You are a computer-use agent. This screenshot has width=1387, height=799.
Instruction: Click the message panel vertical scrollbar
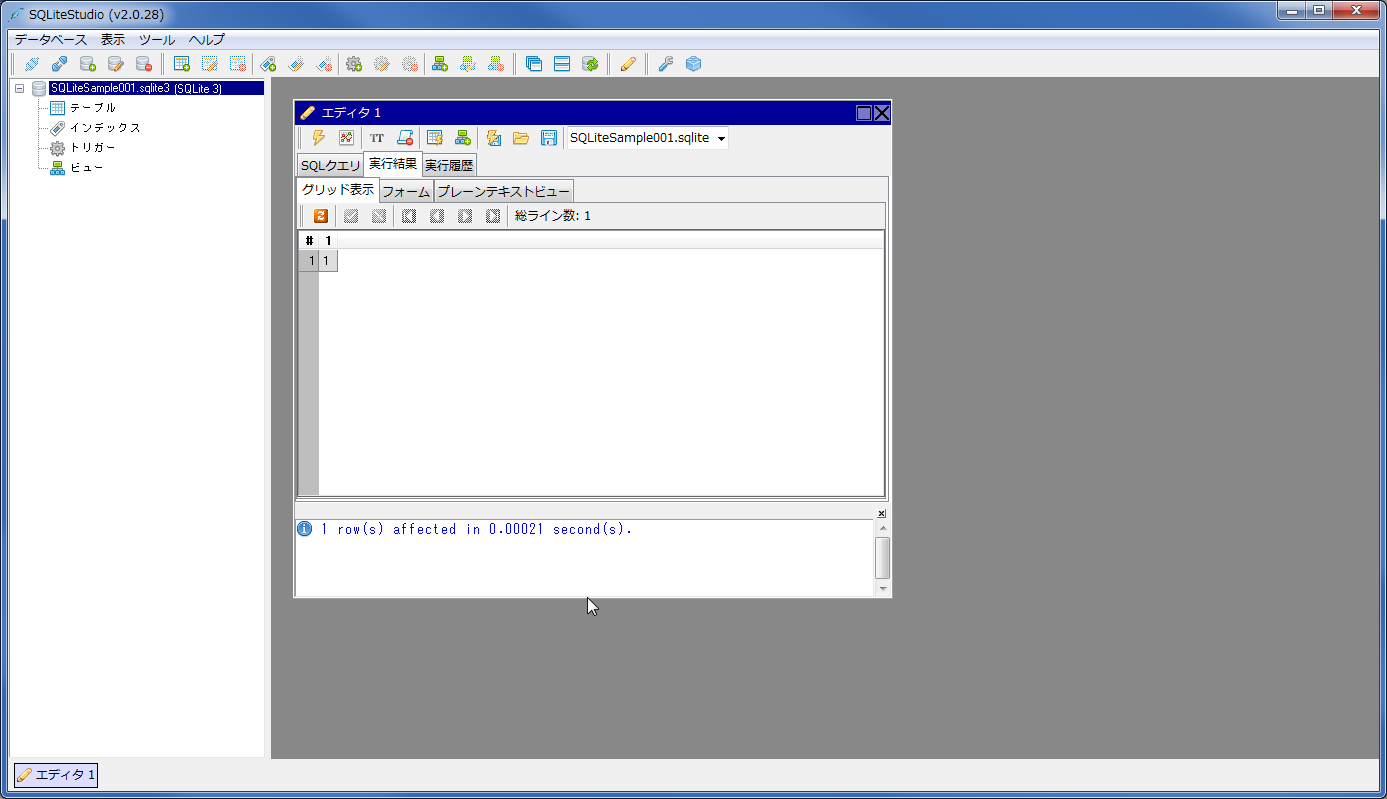pyautogui.click(x=882, y=558)
